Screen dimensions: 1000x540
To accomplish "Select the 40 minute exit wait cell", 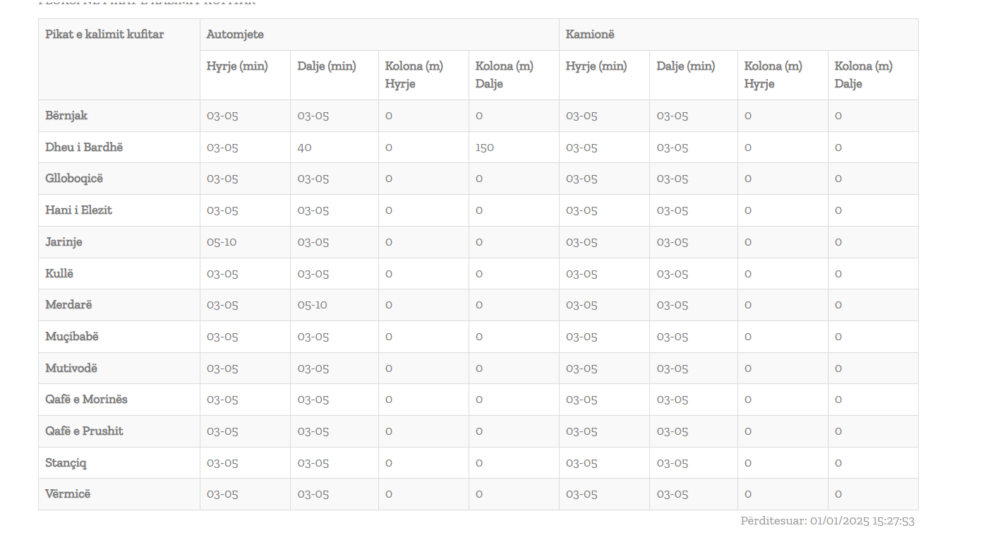I will pyautogui.click(x=305, y=148).
